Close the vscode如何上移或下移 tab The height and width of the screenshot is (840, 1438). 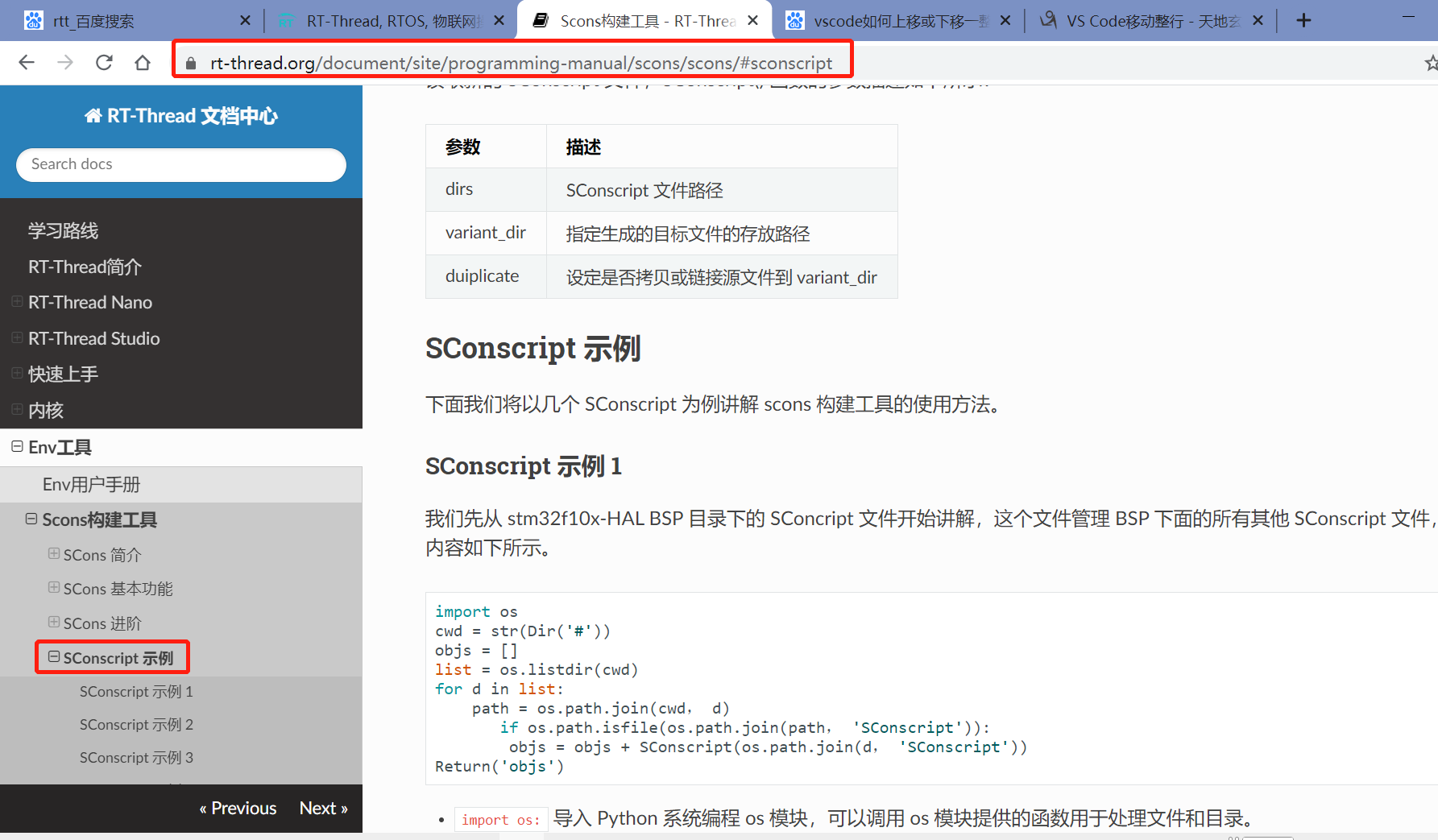(x=1005, y=21)
